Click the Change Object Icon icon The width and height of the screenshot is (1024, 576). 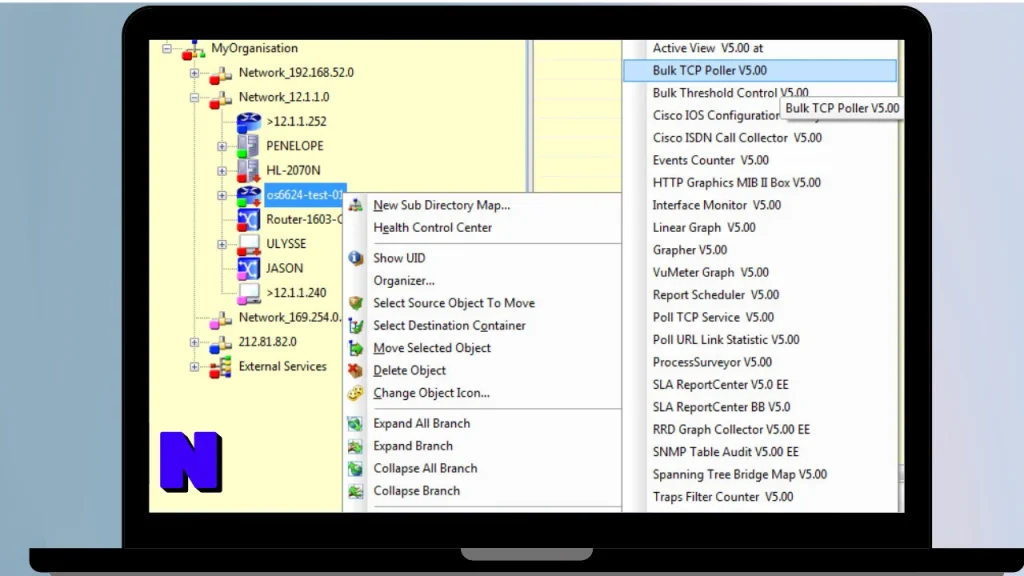[355, 393]
